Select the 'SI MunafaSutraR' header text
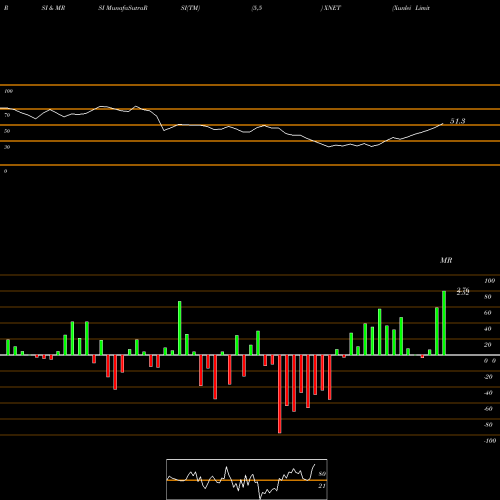Screen dimensions: 500x500 (123, 8)
